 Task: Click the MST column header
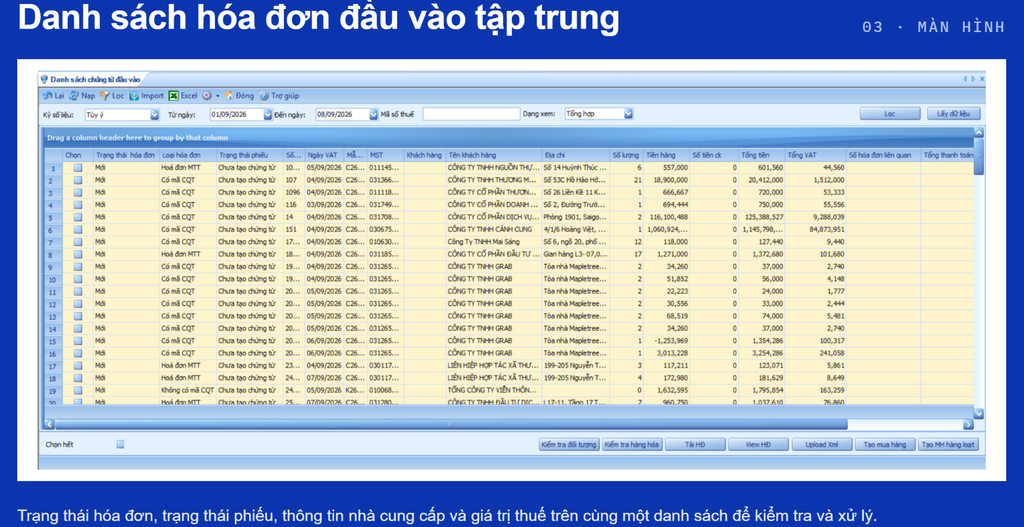tap(385, 155)
